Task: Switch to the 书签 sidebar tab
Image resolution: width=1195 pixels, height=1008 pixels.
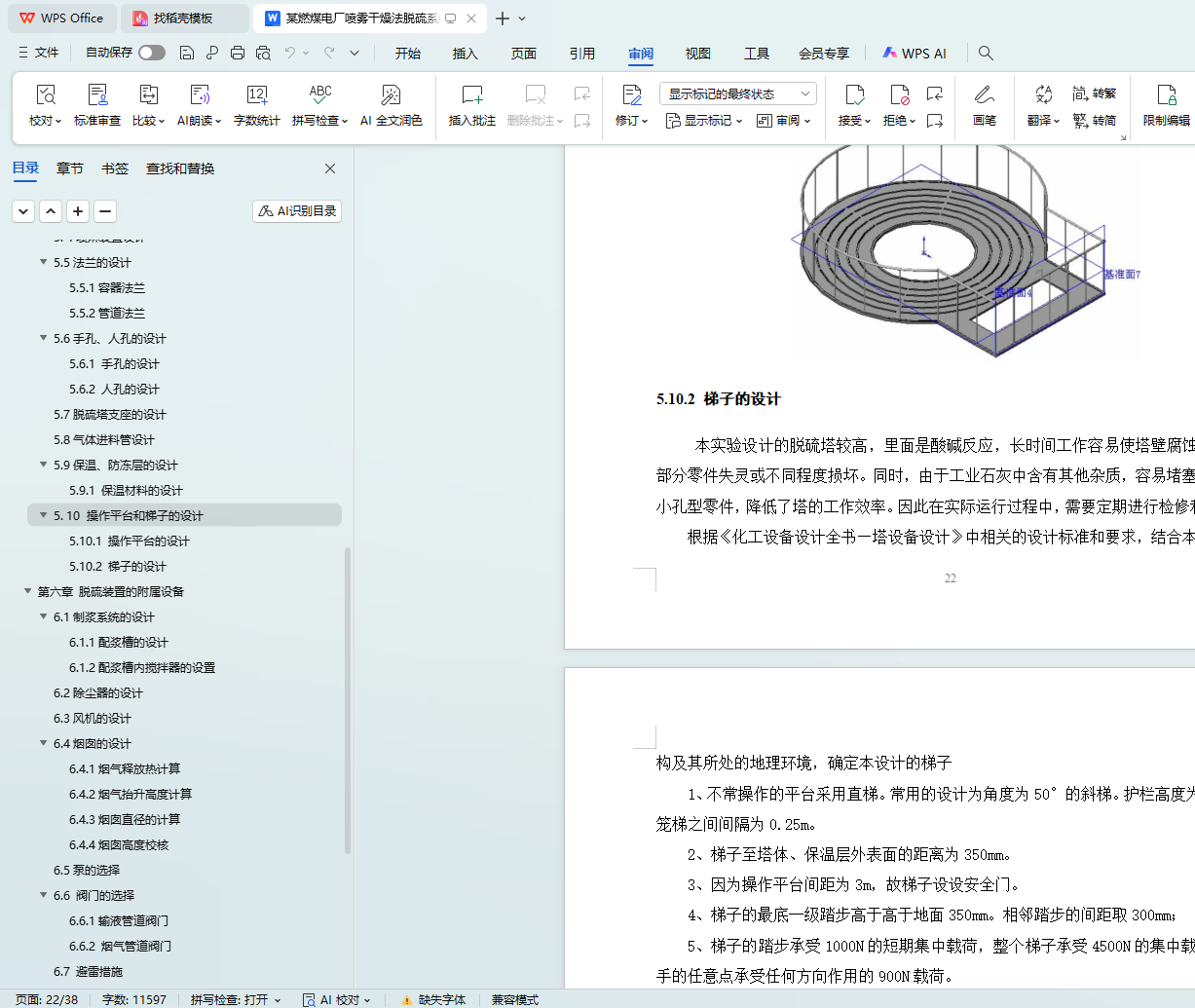Action: 115,168
